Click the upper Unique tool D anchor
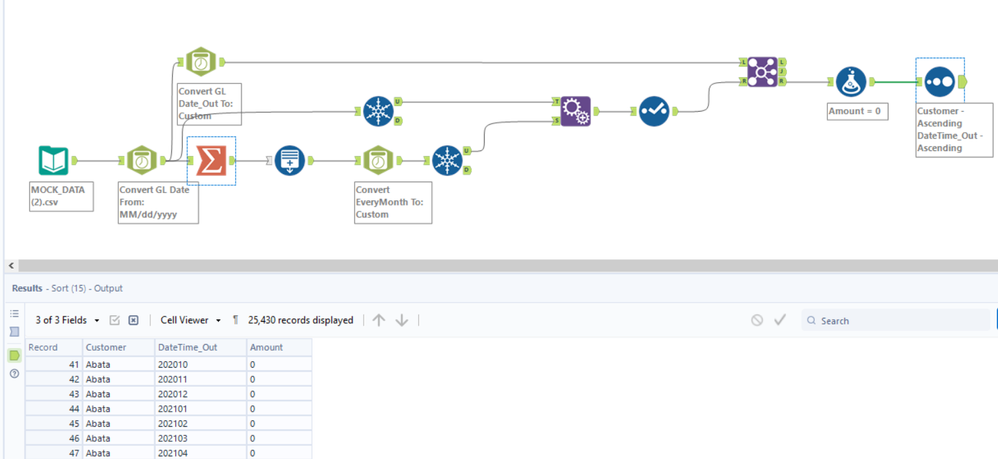This screenshot has height=459, width=998. coord(398,121)
